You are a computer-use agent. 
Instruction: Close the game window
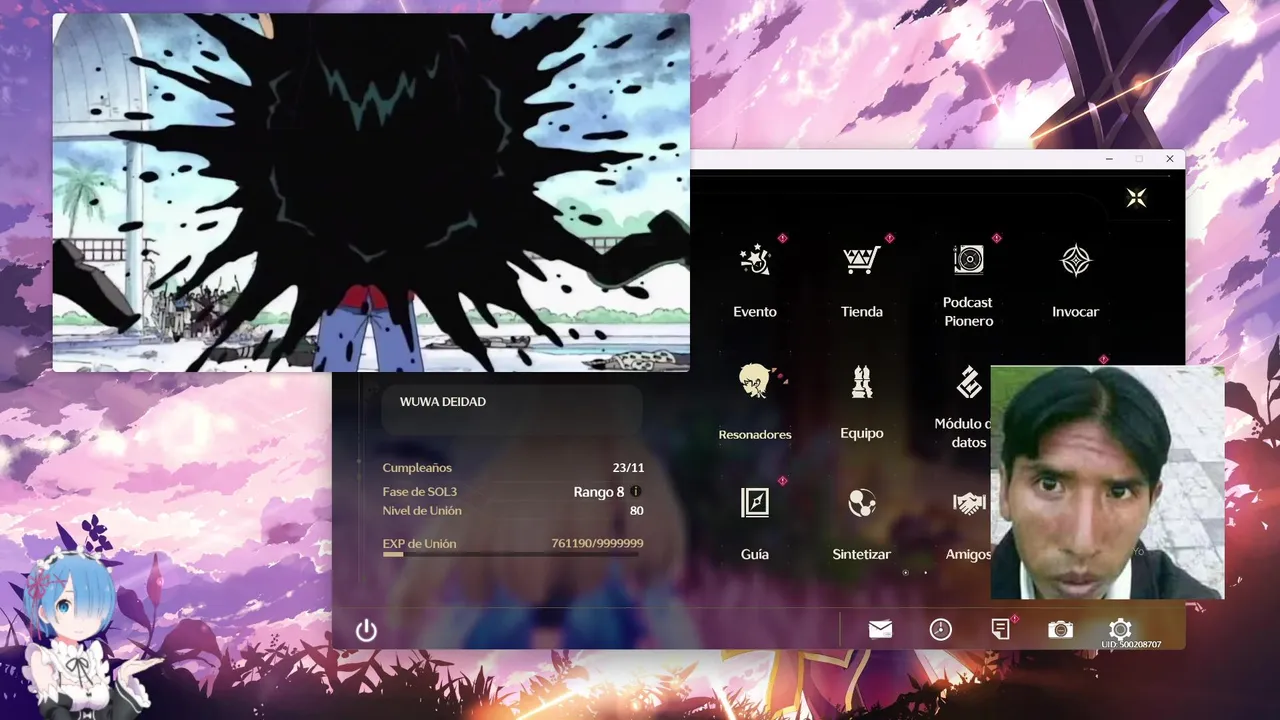(1169, 159)
